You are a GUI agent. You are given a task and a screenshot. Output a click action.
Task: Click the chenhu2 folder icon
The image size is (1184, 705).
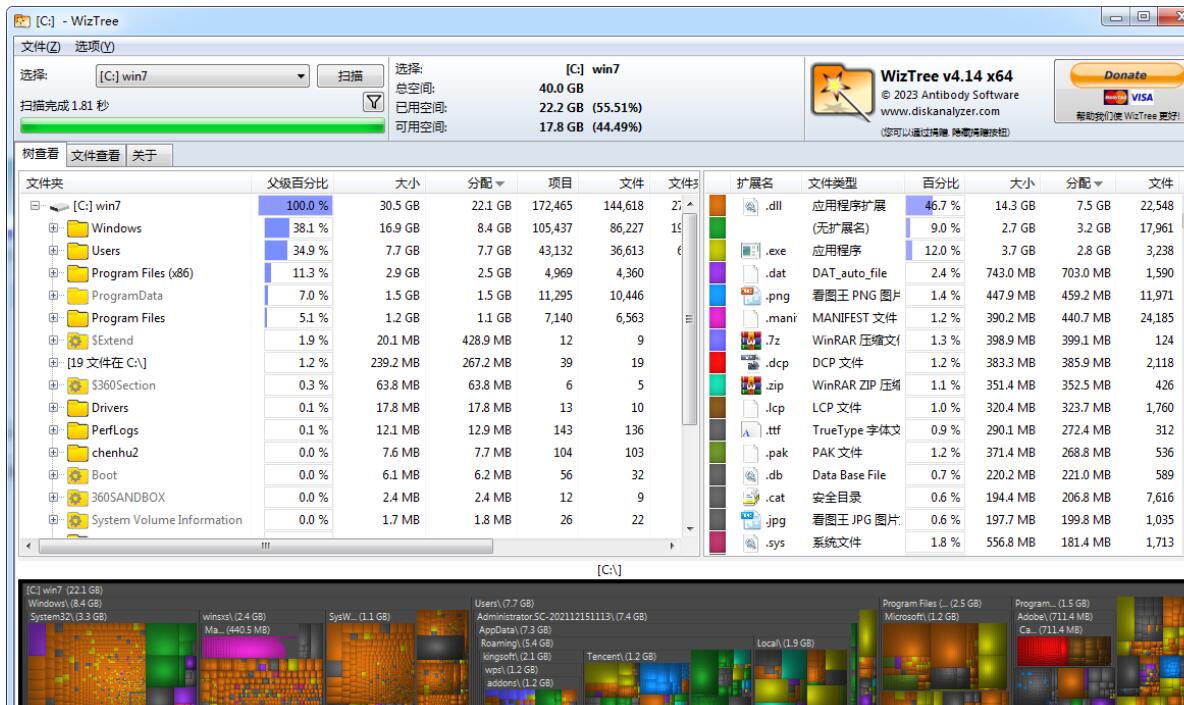pyautogui.click(x=77, y=453)
